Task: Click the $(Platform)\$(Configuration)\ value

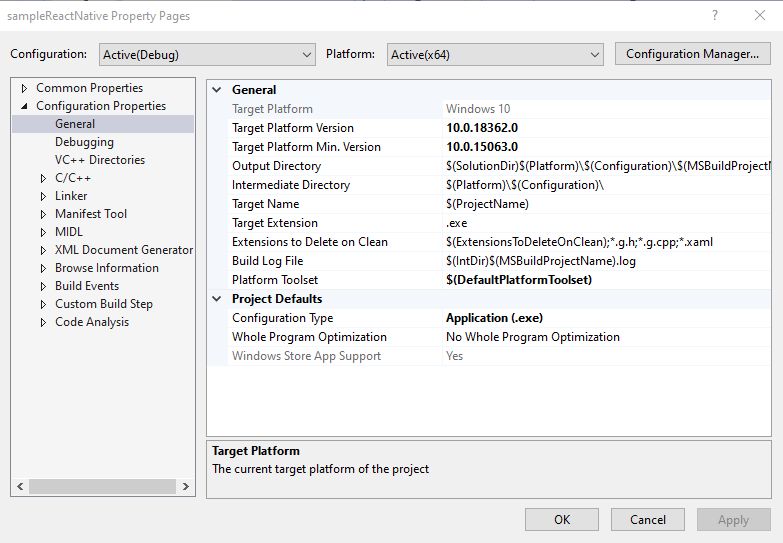Action: (525, 185)
